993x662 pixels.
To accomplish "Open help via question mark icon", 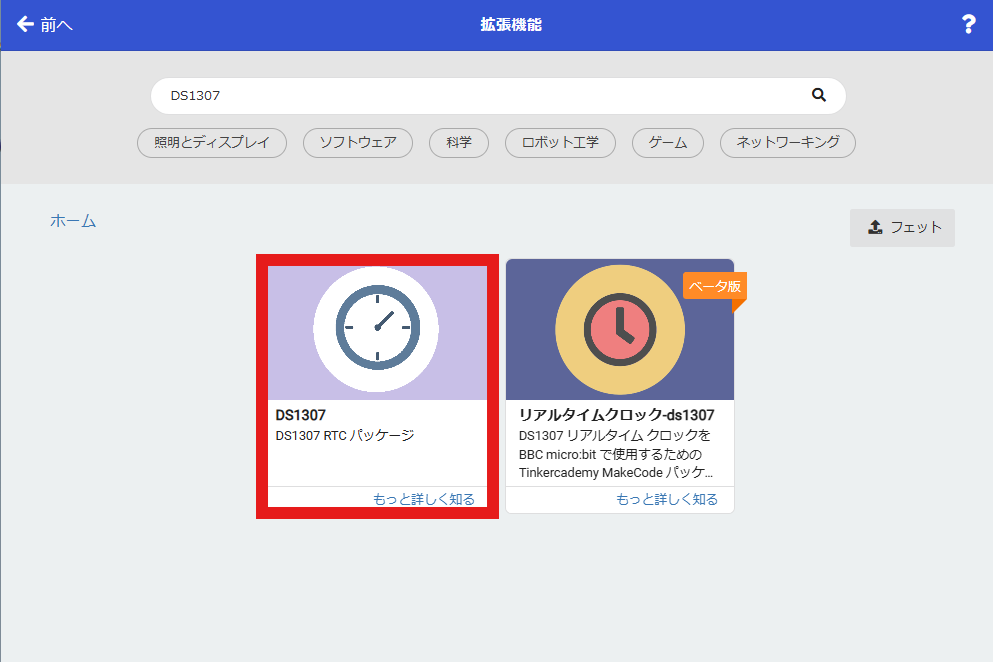I will (968, 24).
